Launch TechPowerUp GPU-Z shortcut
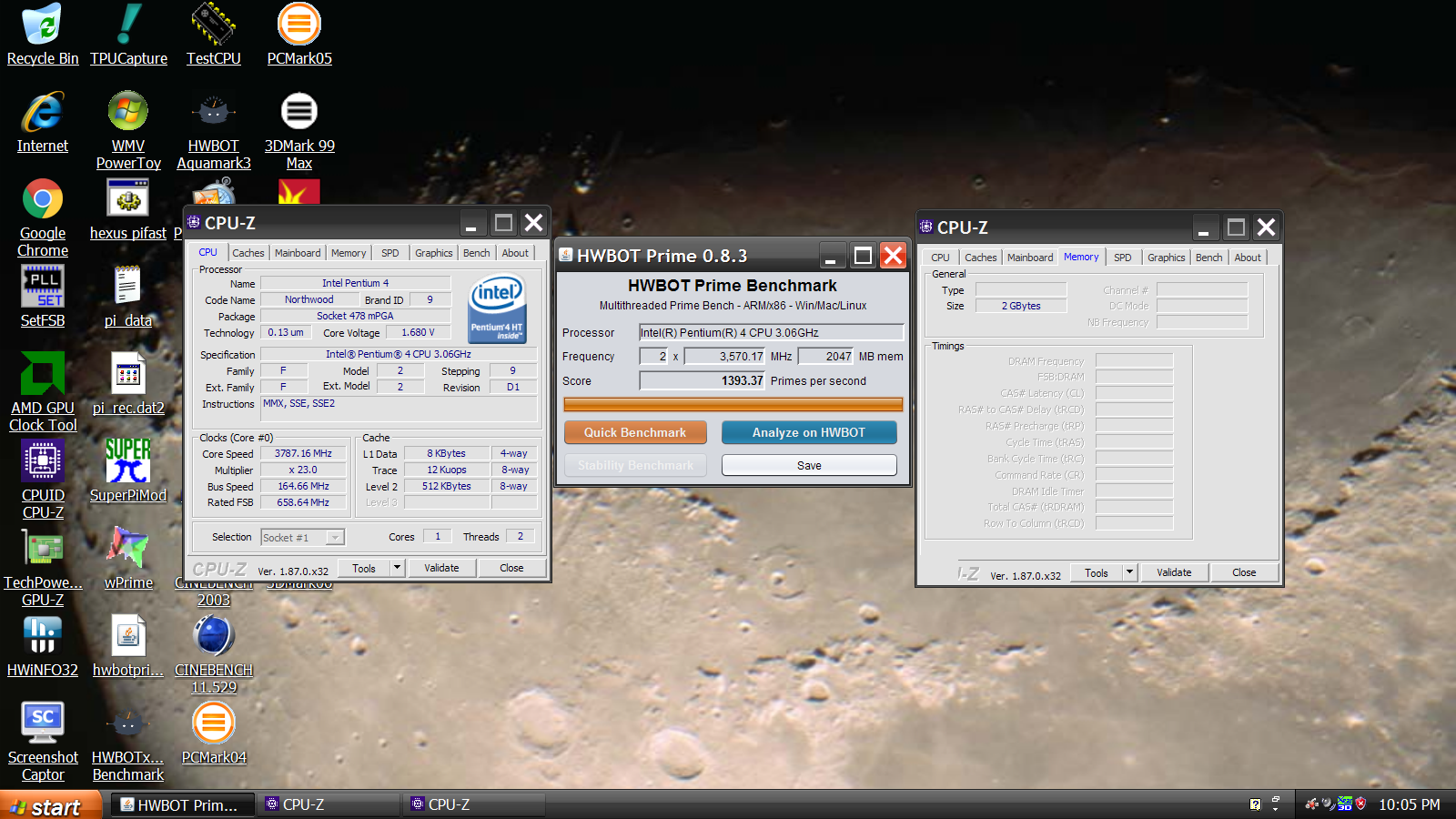1456x819 pixels. click(x=42, y=567)
